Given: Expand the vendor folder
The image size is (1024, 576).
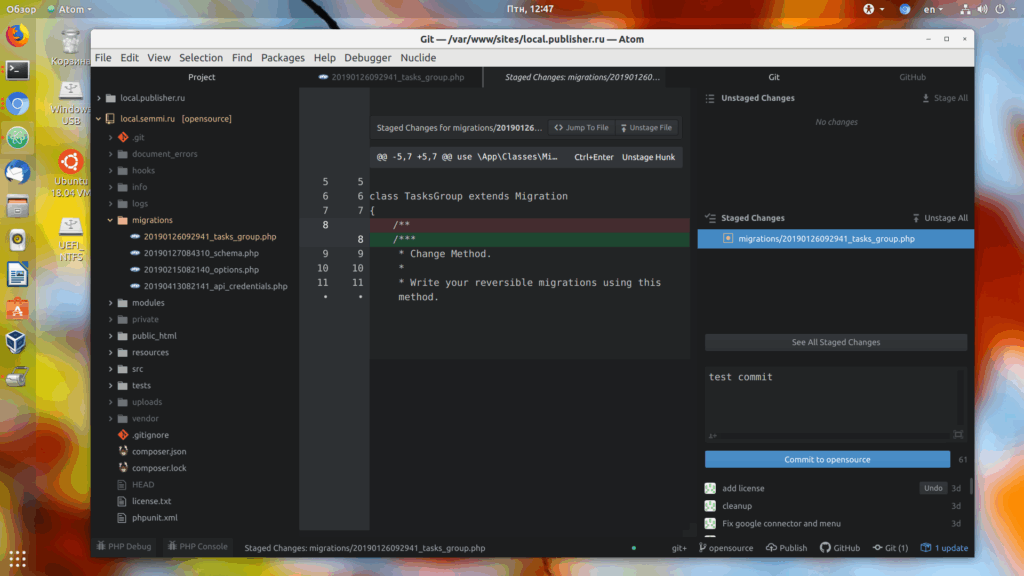Looking at the screenshot, I should [111, 419].
